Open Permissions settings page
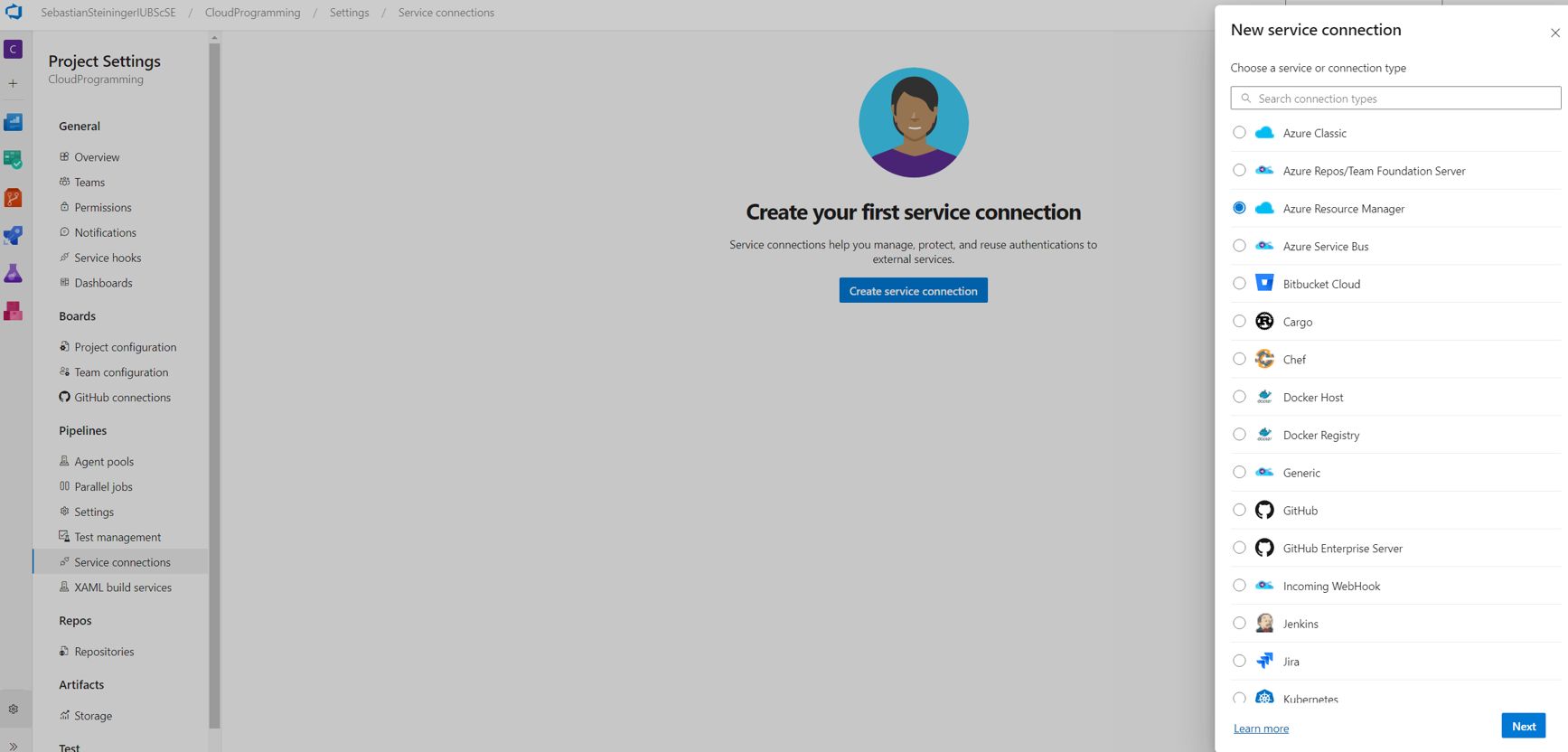The image size is (1568, 752). pos(103,208)
